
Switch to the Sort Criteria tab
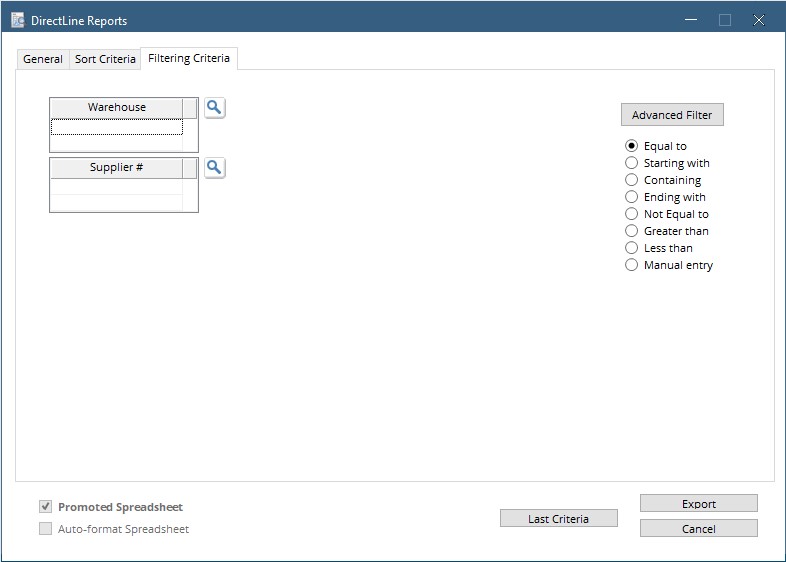click(105, 59)
